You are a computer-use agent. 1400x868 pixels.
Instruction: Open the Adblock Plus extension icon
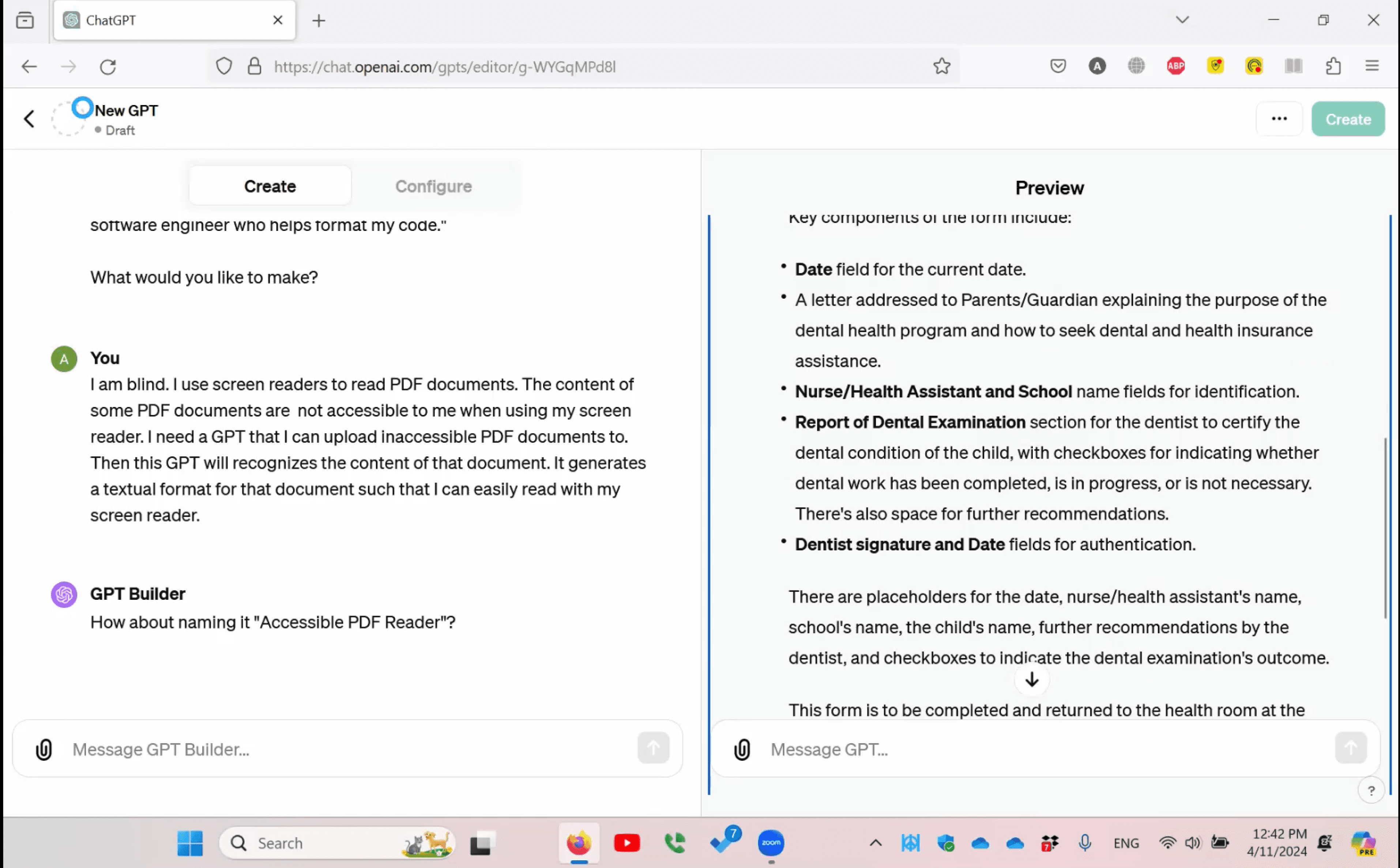pyautogui.click(x=1176, y=66)
